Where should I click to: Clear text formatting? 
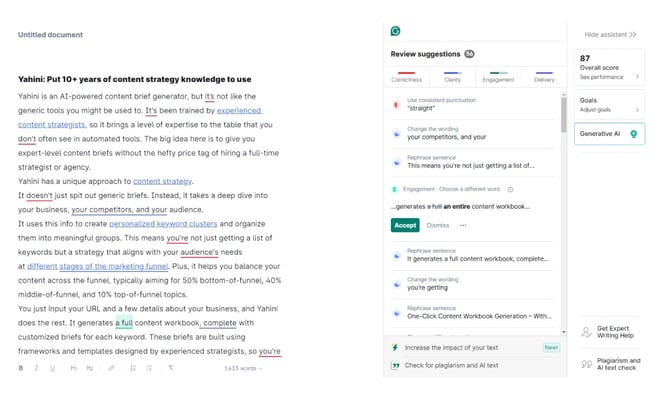pyautogui.click(x=171, y=368)
